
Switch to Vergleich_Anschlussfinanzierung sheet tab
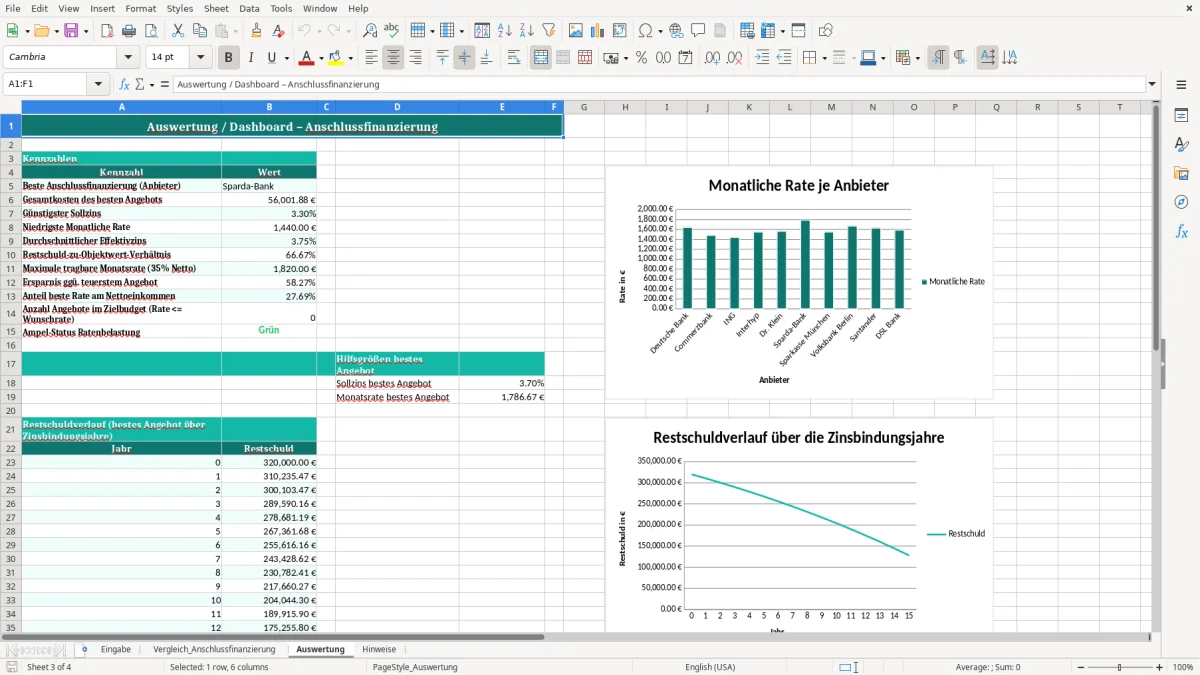click(214, 649)
